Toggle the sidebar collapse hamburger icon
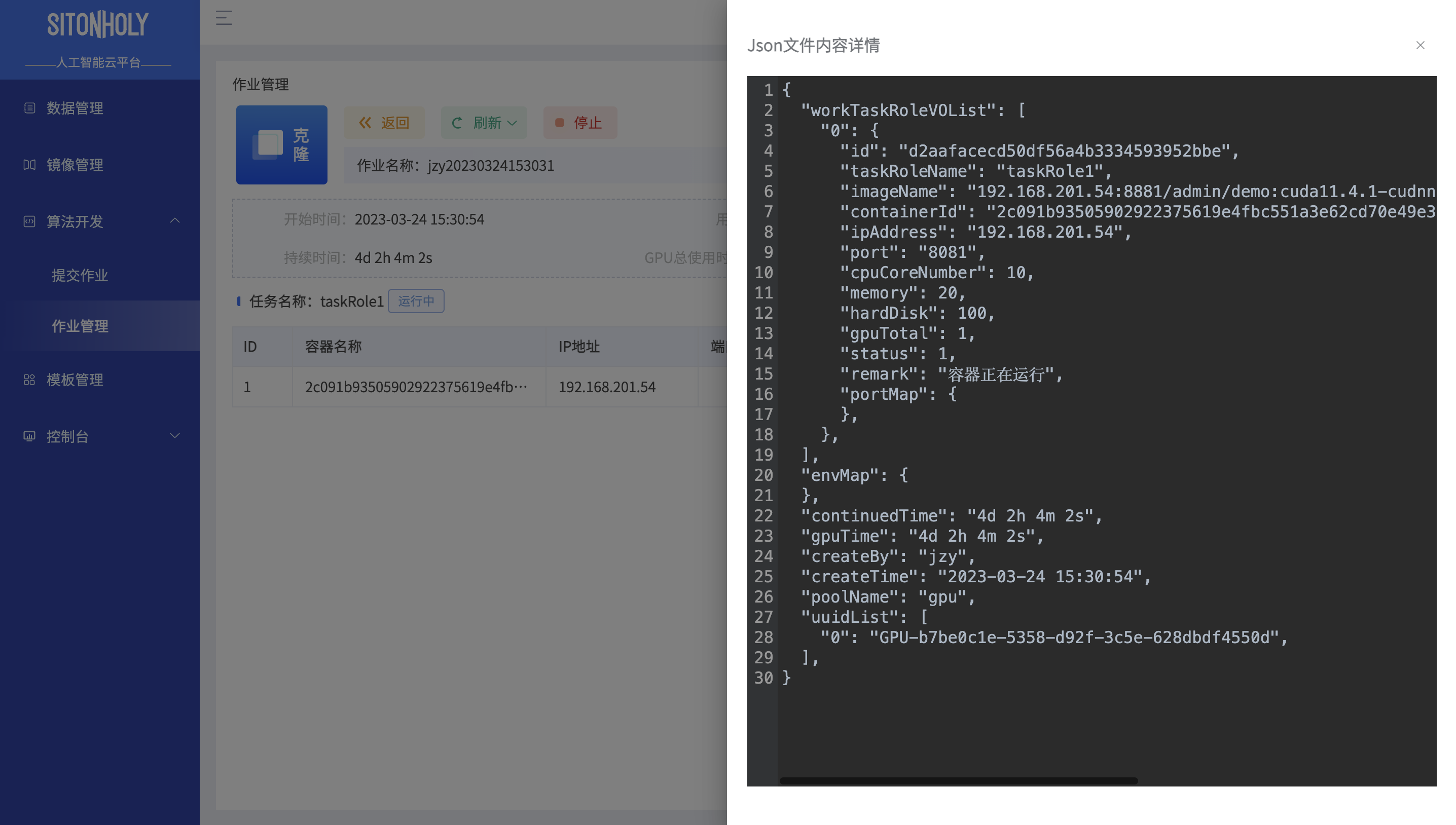Screen dimensions: 1456x825 224,18
